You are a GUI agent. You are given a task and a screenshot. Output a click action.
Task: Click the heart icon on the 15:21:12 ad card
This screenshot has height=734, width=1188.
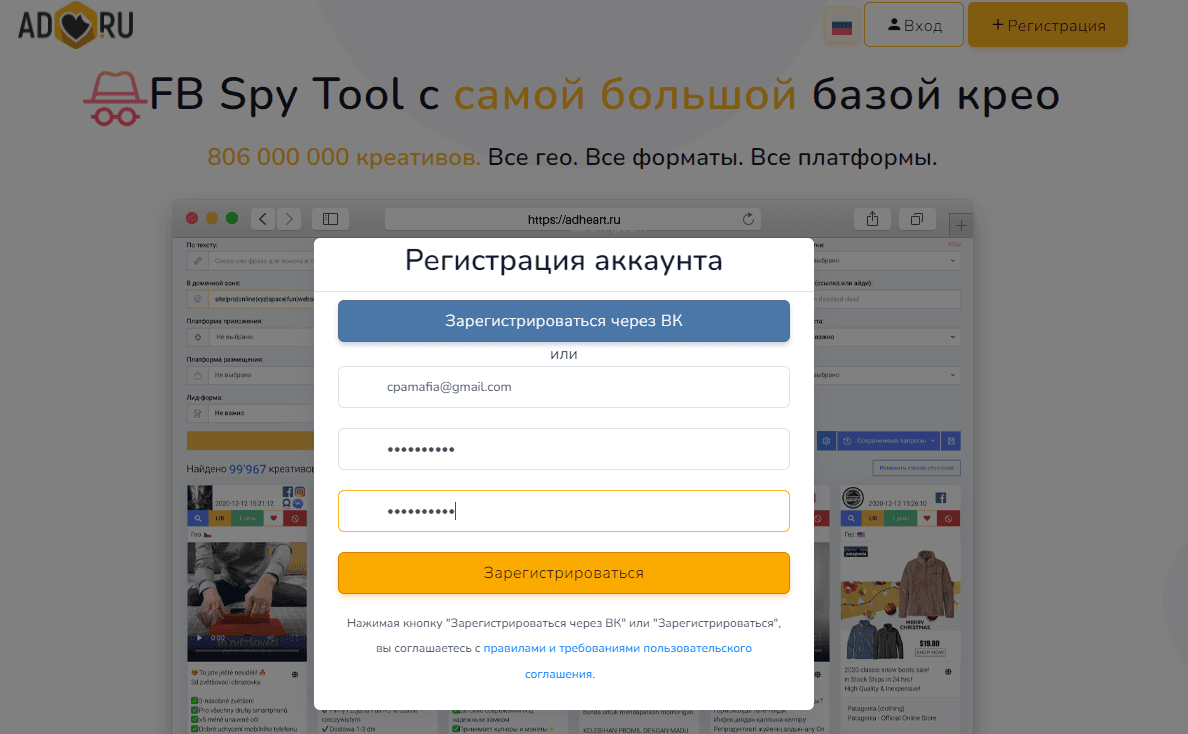pyautogui.click(x=274, y=518)
